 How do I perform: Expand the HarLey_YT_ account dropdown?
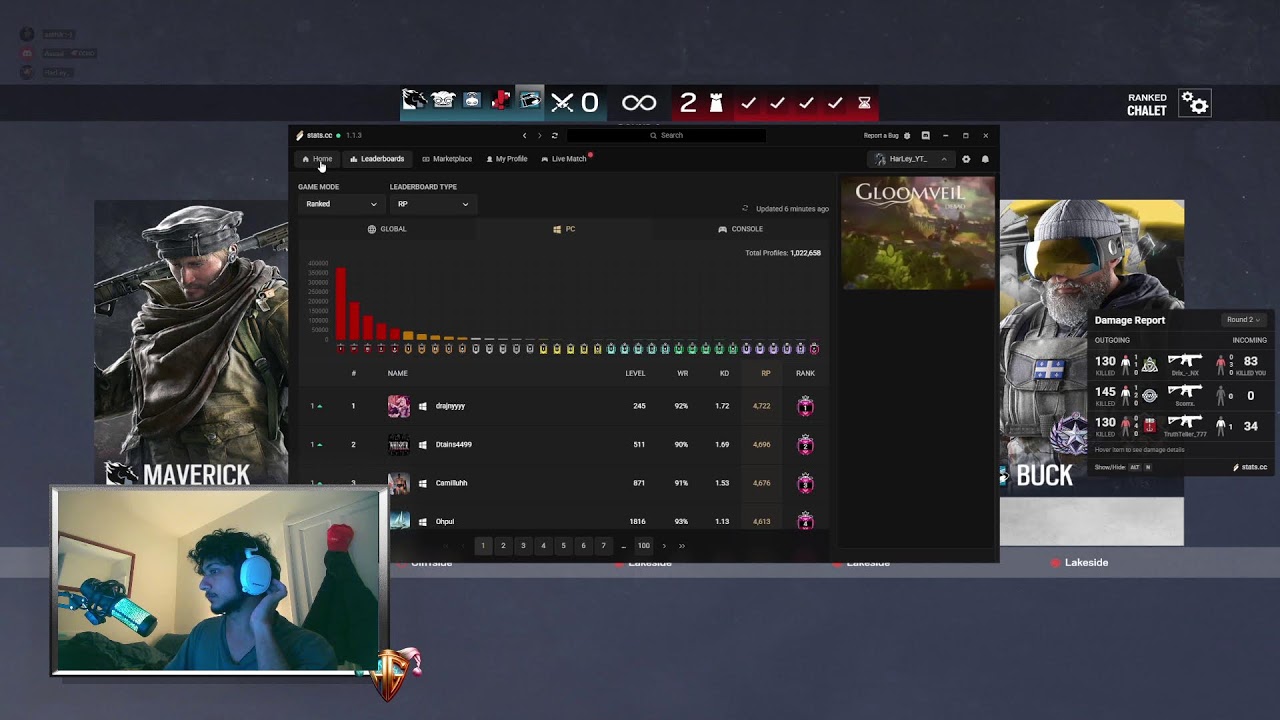click(909, 159)
